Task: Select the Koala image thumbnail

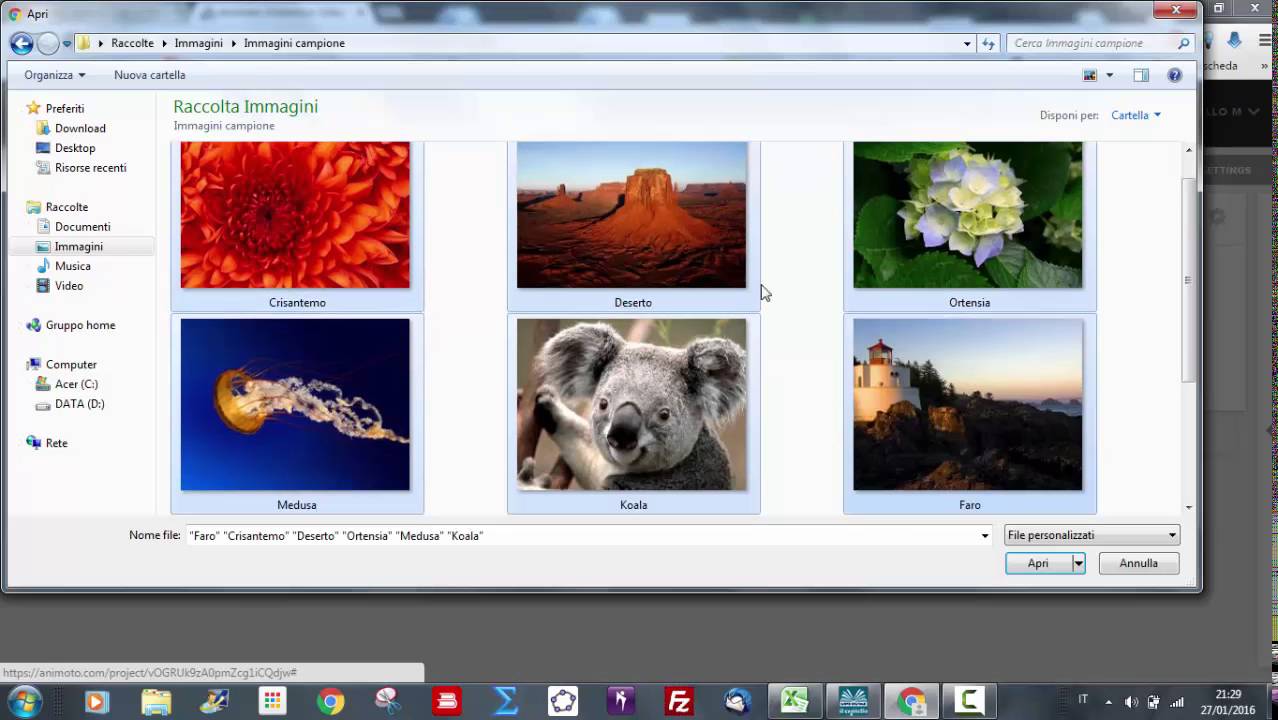Action: point(632,405)
